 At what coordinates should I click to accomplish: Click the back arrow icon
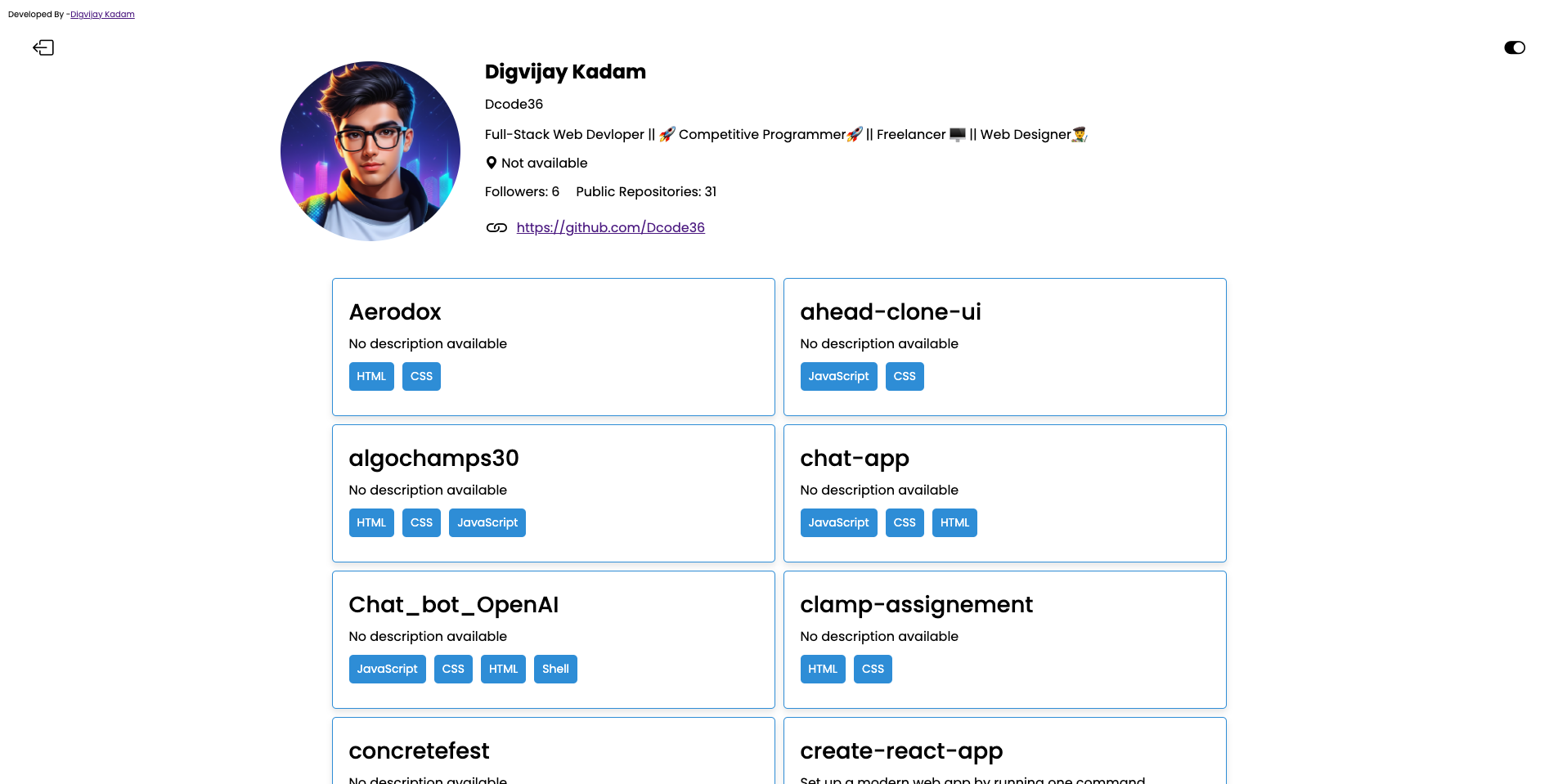43,48
